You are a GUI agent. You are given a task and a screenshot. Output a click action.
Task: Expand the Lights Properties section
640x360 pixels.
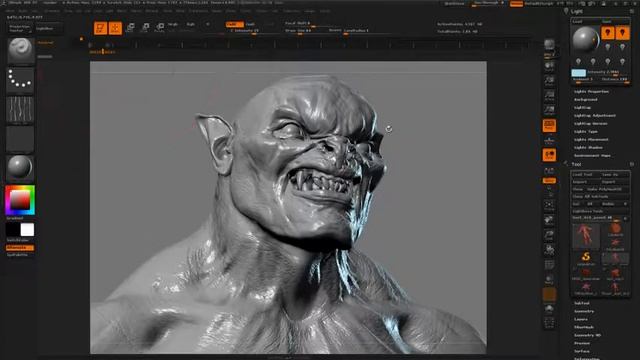click(591, 91)
